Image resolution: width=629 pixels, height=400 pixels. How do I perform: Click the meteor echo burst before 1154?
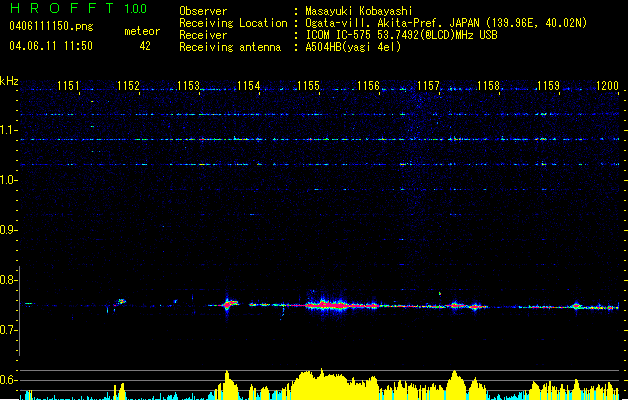(x=228, y=305)
